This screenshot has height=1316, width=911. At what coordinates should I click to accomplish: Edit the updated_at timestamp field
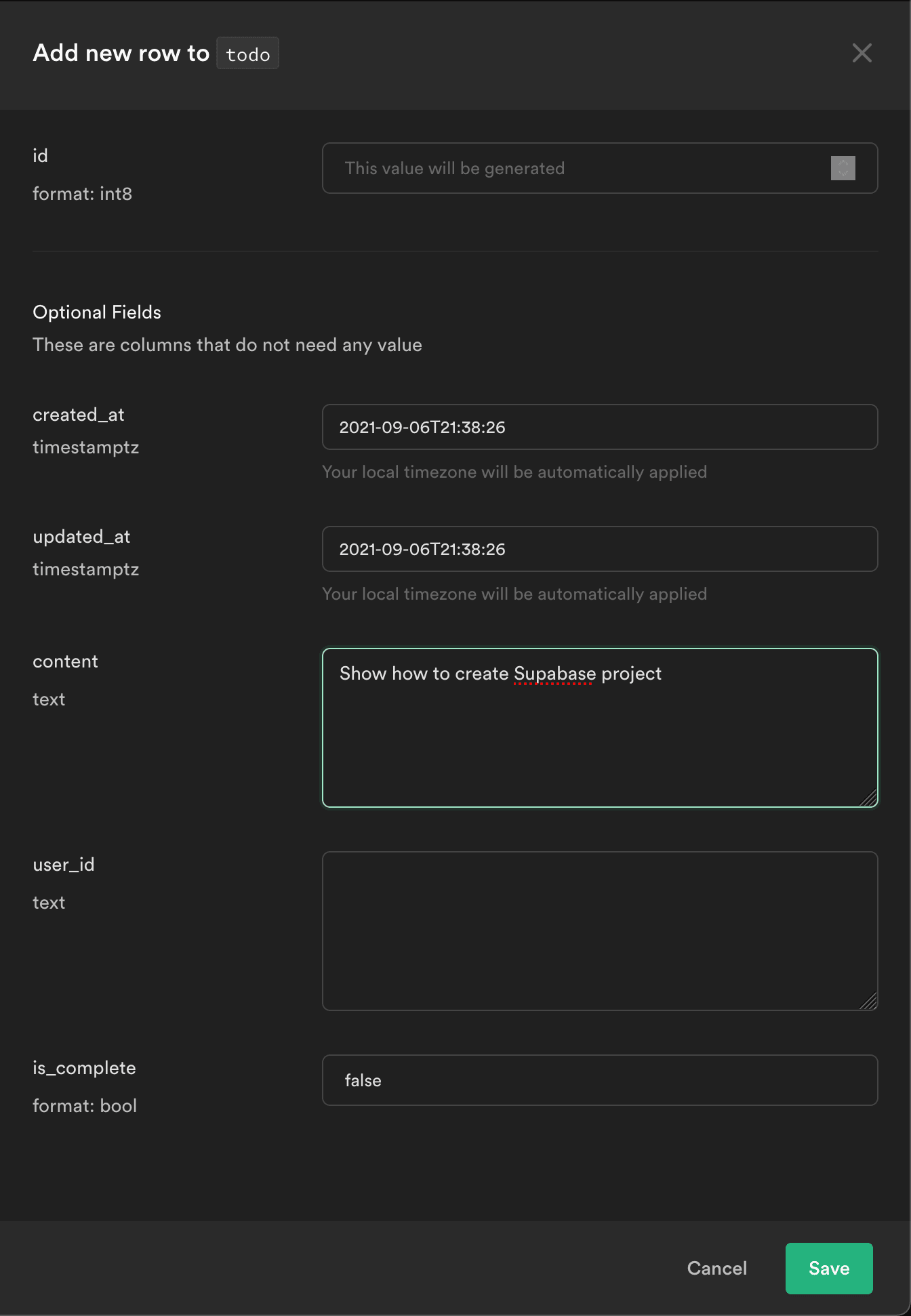tap(600, 549)
